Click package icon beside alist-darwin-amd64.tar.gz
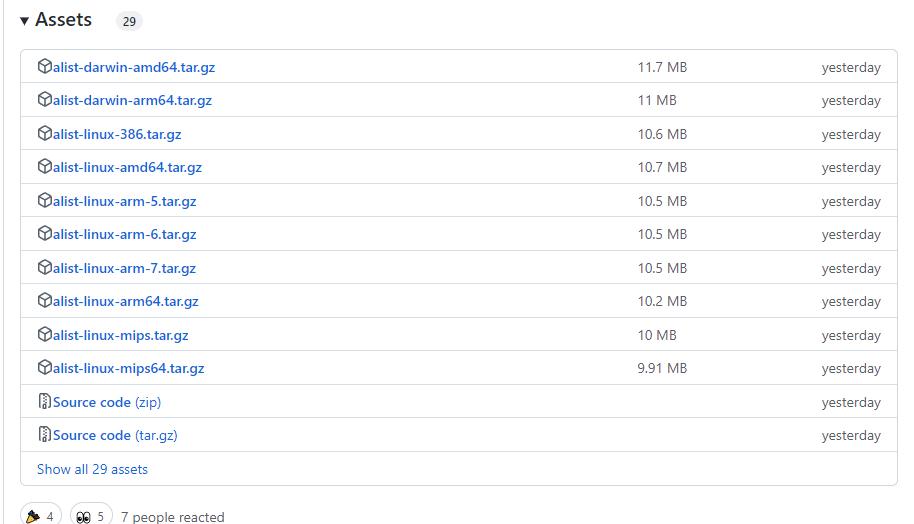This screenshot has width=914, height=524. 44,67
